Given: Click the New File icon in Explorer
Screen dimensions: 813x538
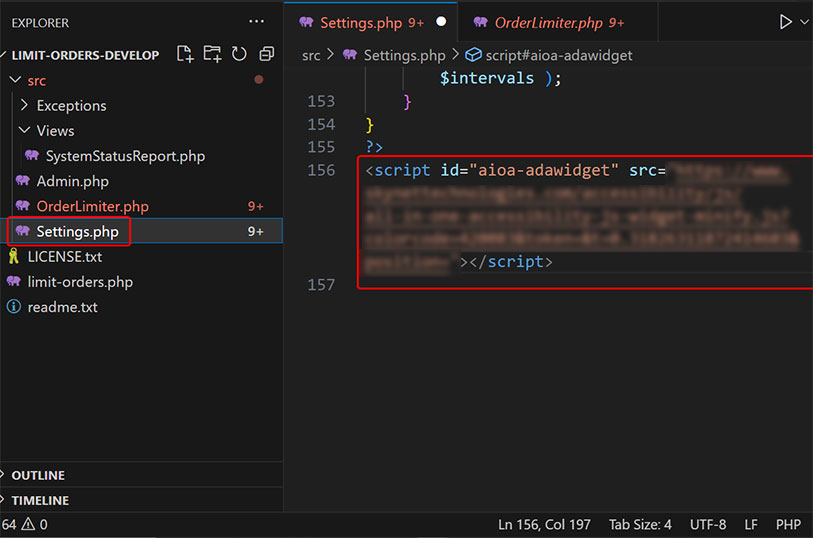Looking at the screenshot, I should (x=185, y=54).
